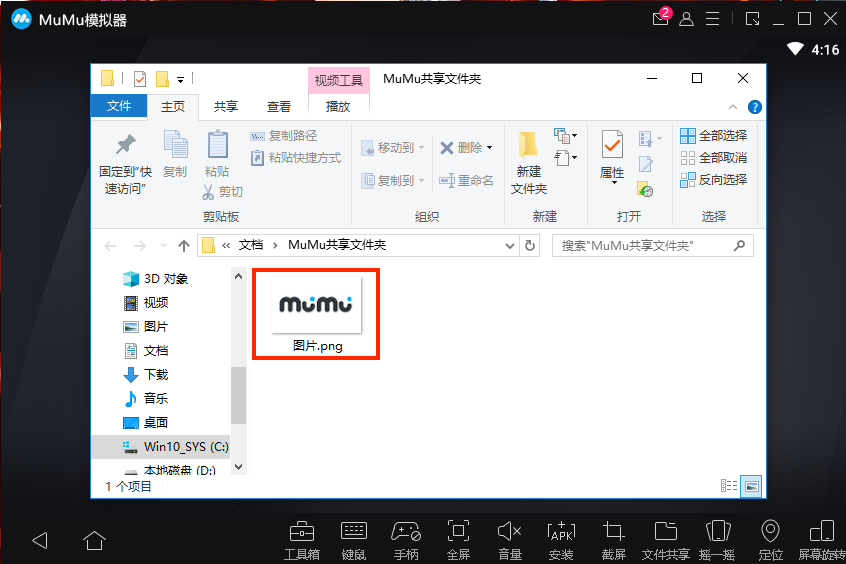Go to the Android home screen
The width and height of the screenshot is (846, 564).
(94, 540)
